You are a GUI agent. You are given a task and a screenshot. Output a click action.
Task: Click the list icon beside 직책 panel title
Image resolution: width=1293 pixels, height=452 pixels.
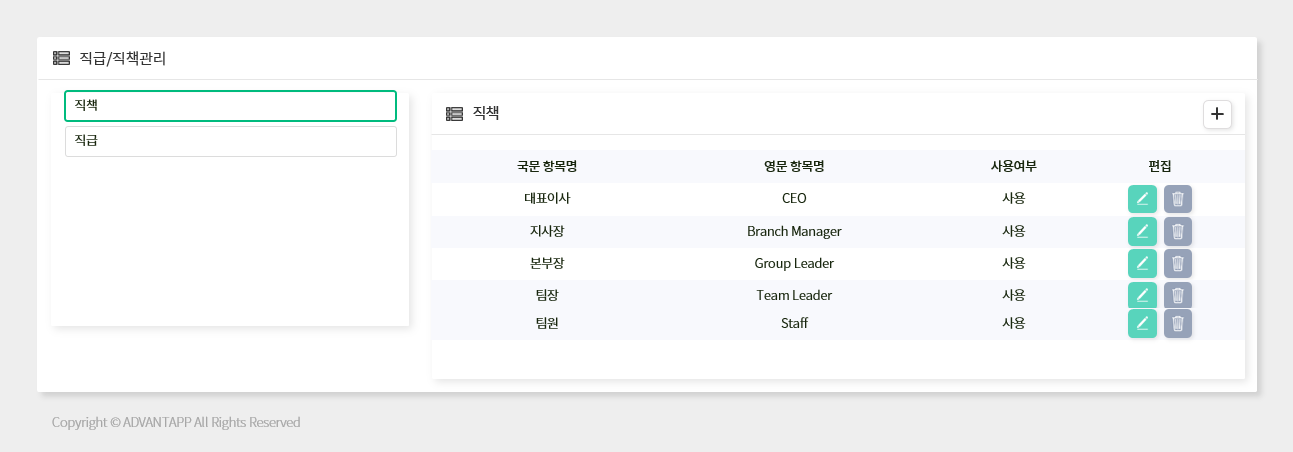tap(454, 114)
